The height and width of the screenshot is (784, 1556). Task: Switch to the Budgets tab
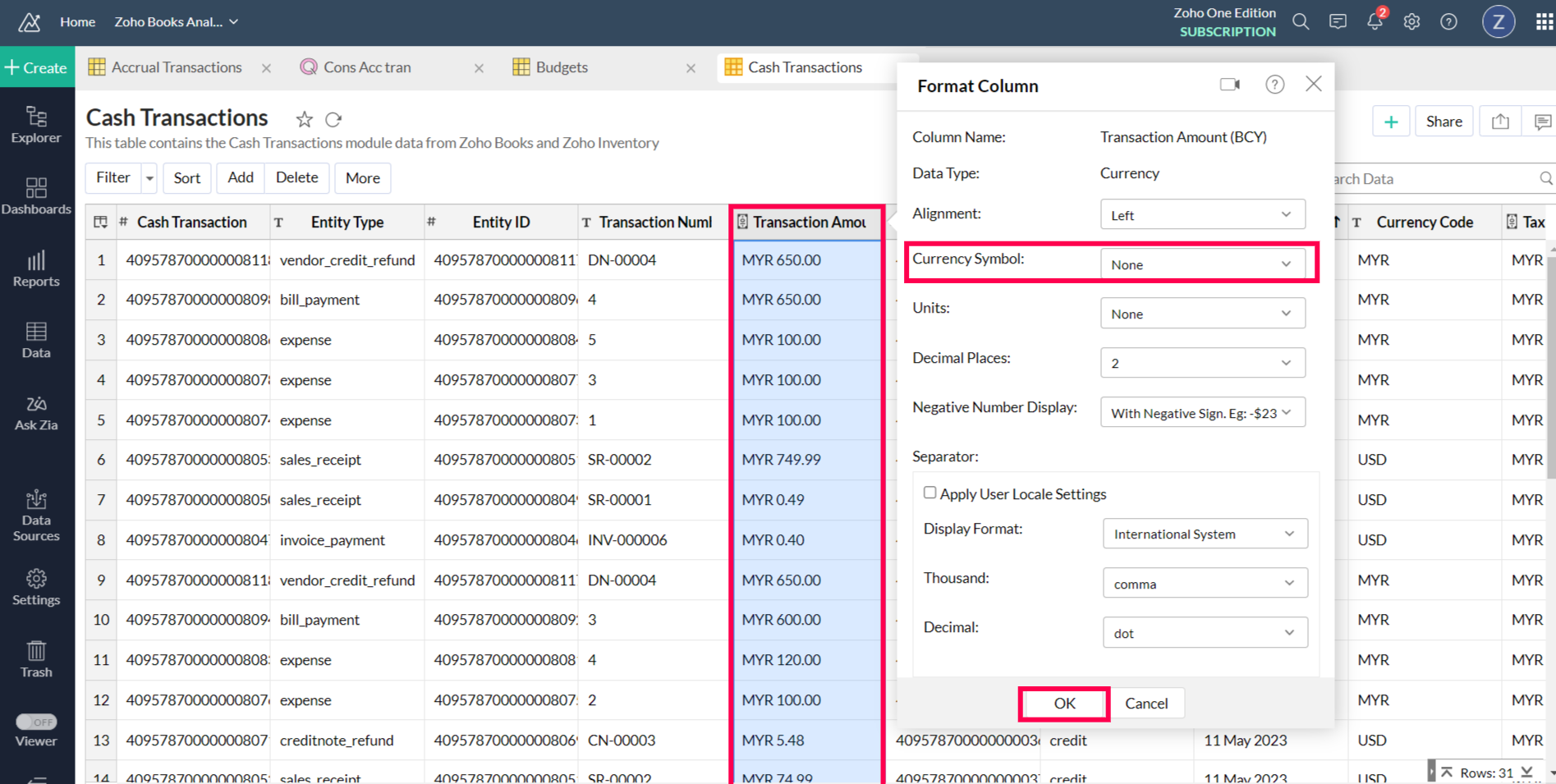click(562, 67)
